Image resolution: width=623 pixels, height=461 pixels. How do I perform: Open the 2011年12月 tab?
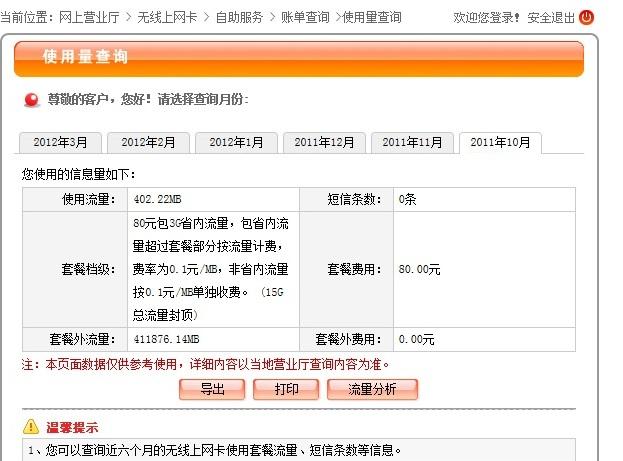pos(324,142)
